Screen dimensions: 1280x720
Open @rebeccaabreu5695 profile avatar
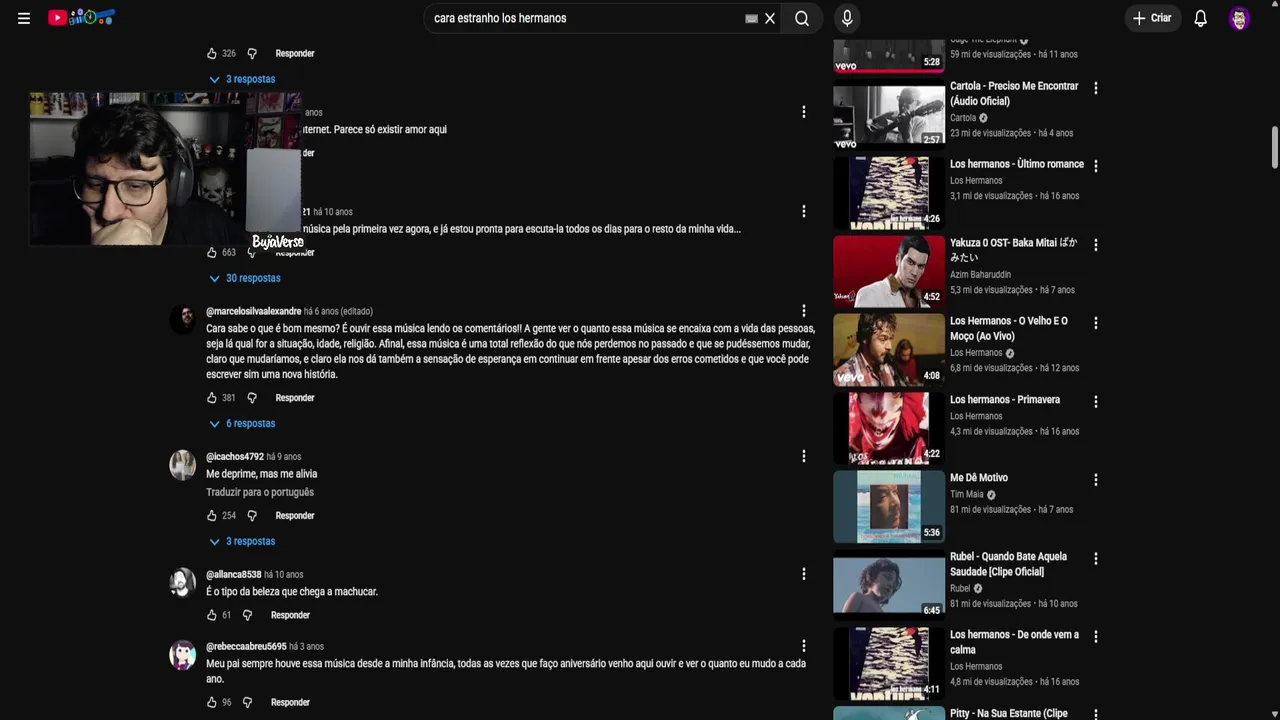pos(183,655)
